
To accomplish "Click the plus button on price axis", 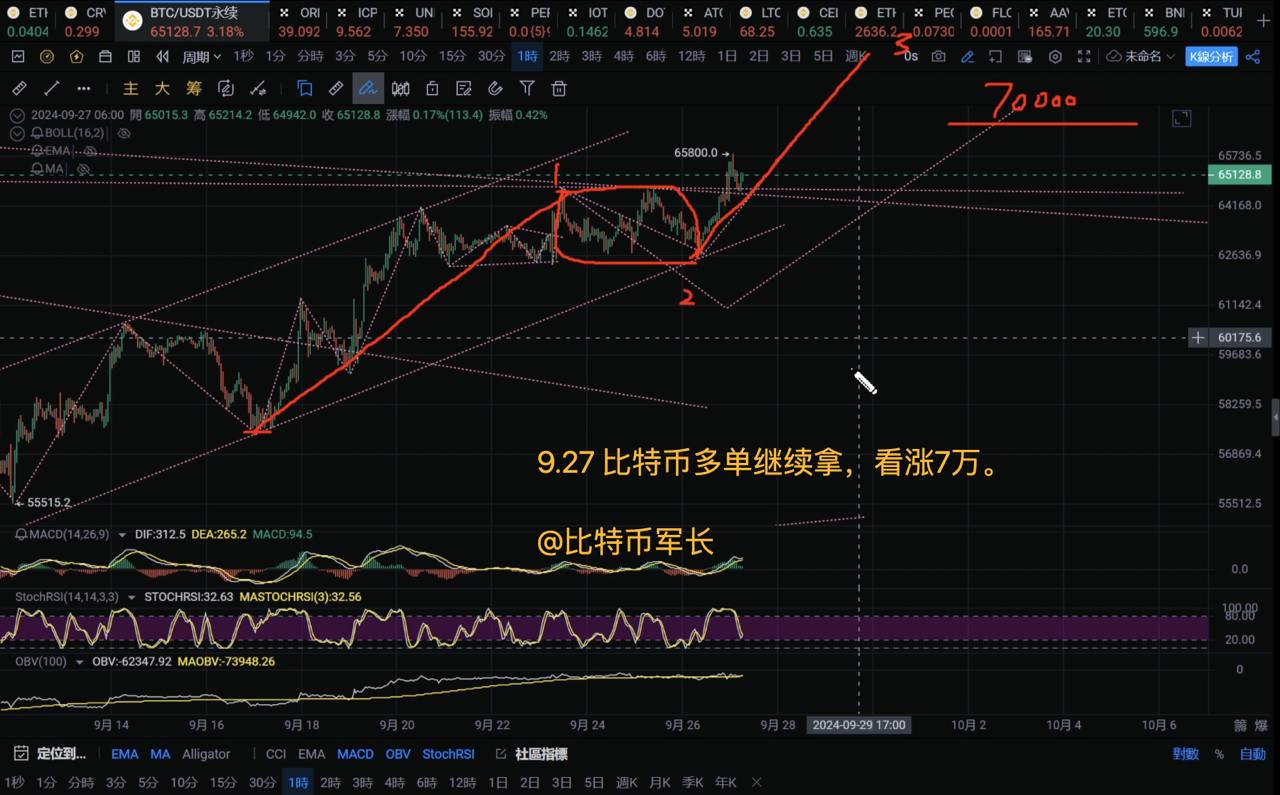I will point(1197,338).
